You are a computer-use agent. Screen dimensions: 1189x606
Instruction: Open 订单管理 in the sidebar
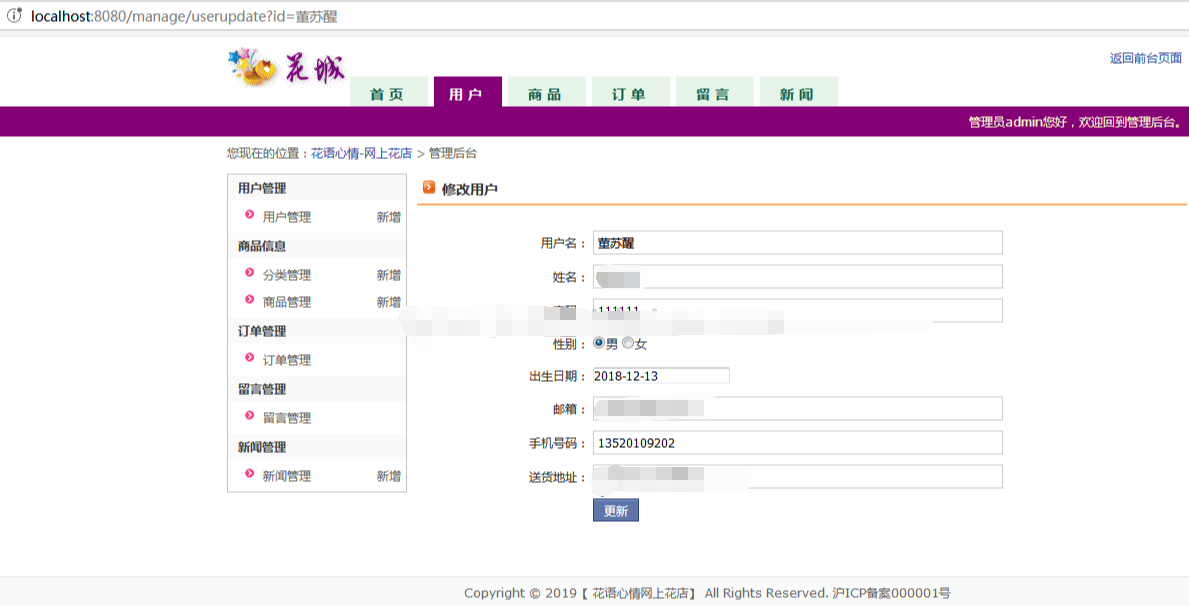click(287, 360)
